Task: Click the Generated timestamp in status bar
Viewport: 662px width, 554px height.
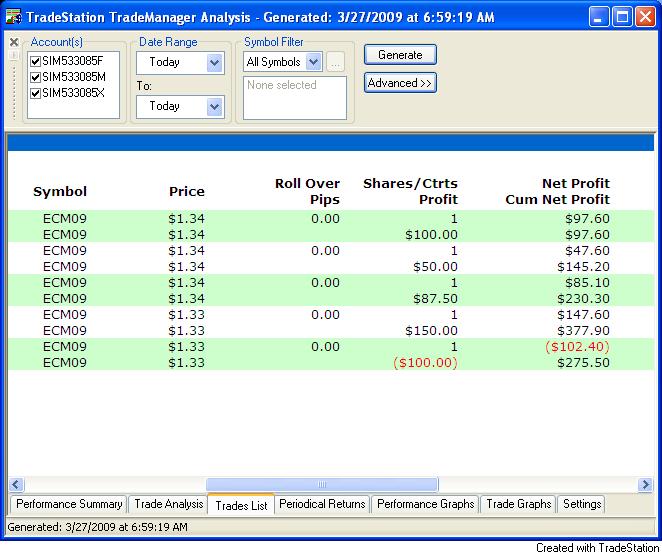Action: 98,527
